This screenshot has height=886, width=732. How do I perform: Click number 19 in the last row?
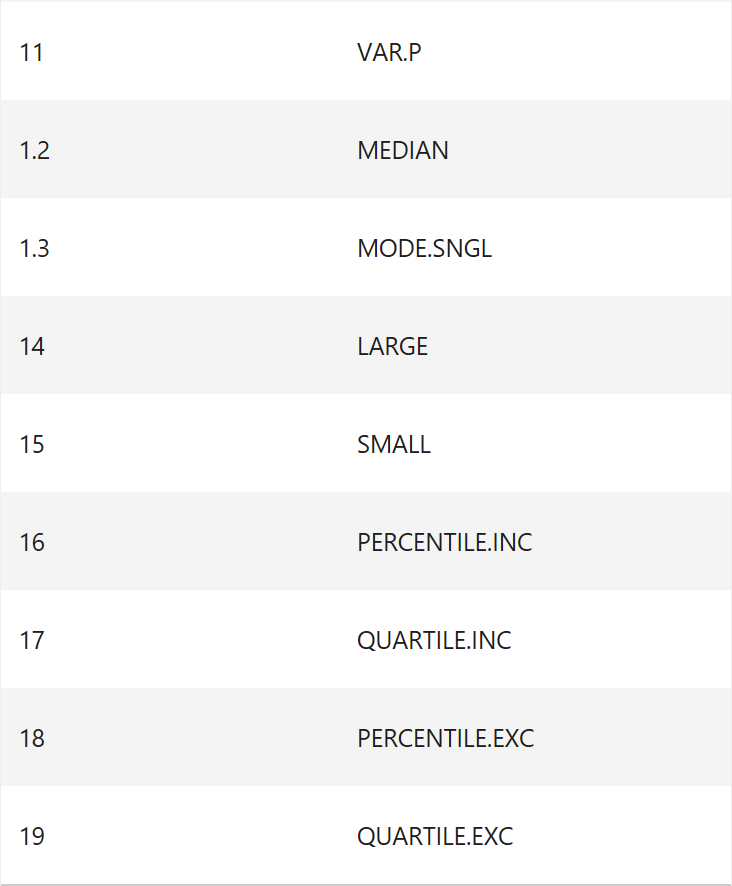pyautogui.click(x=32, y=836)
